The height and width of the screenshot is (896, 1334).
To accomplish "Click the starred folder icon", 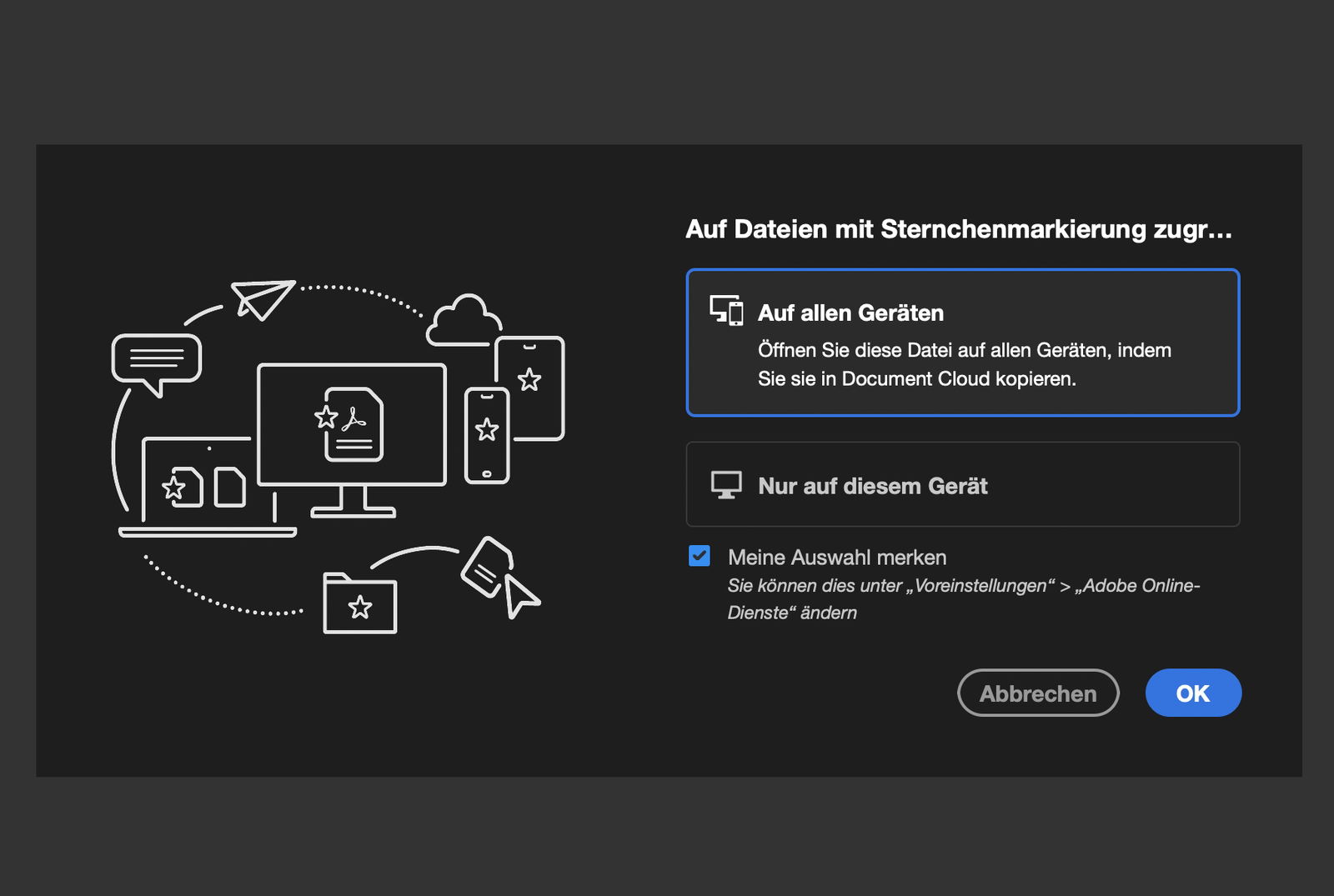I will coord(359,603).
